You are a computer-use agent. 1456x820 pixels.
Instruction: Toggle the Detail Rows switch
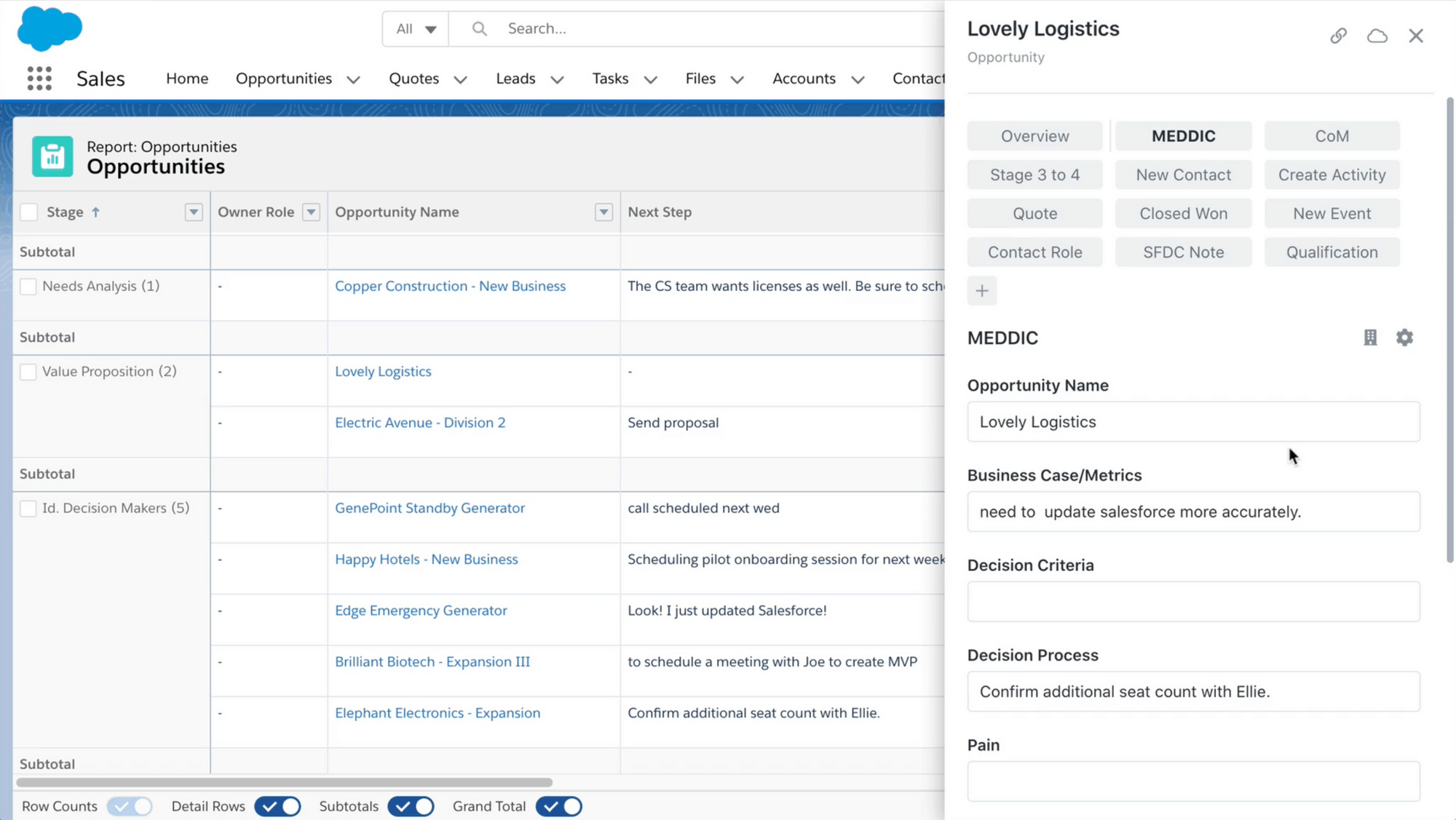click(277, 806)
